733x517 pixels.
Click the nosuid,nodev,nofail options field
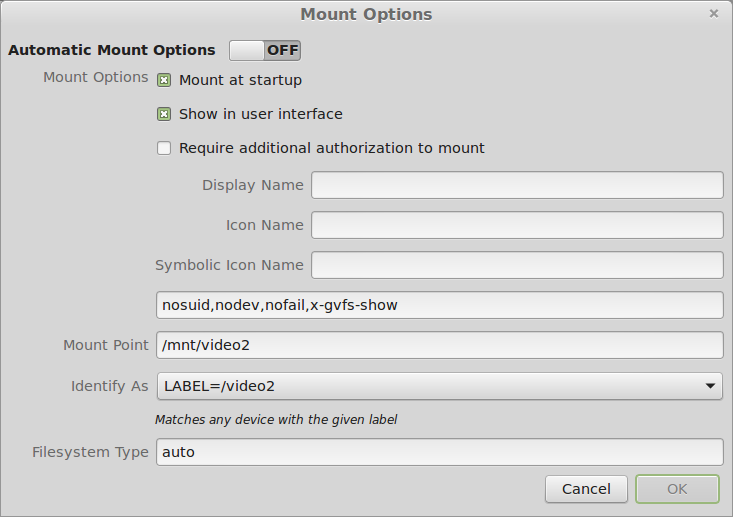[439, 305]
